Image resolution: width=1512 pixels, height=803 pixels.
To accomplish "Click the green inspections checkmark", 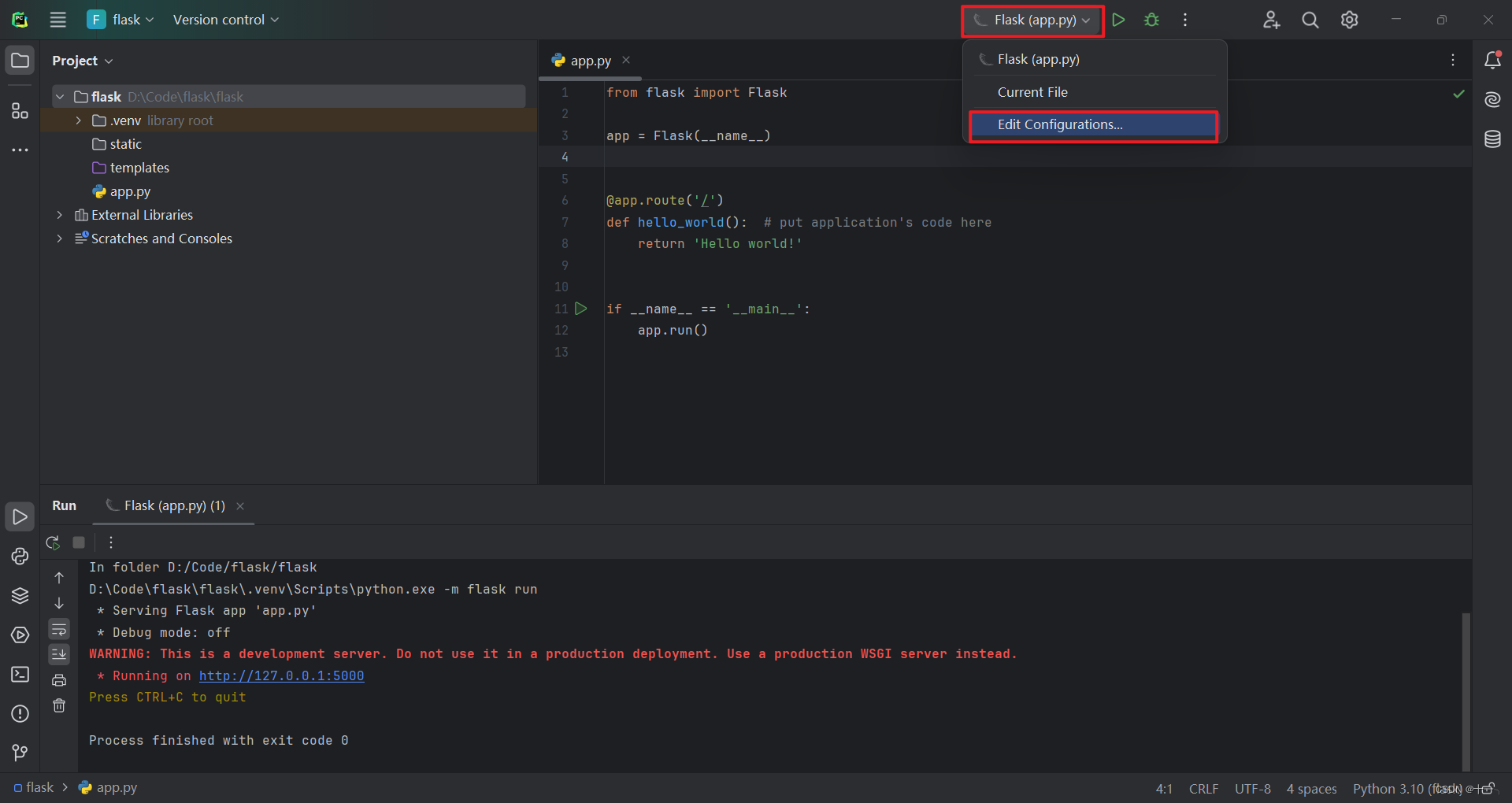I will pyautogui.click(x=1458, y=94).
